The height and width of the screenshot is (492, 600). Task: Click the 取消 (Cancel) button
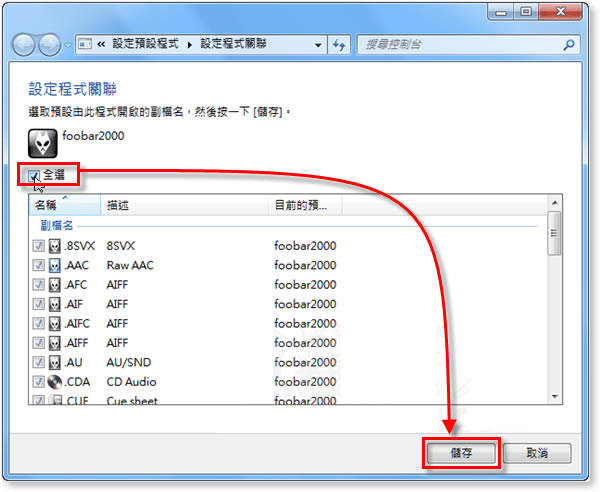(537, 453)
